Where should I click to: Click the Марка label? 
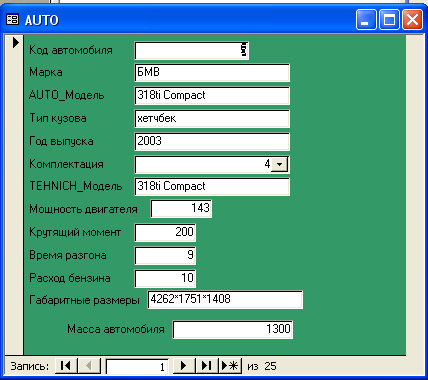(x=46, y=72)
